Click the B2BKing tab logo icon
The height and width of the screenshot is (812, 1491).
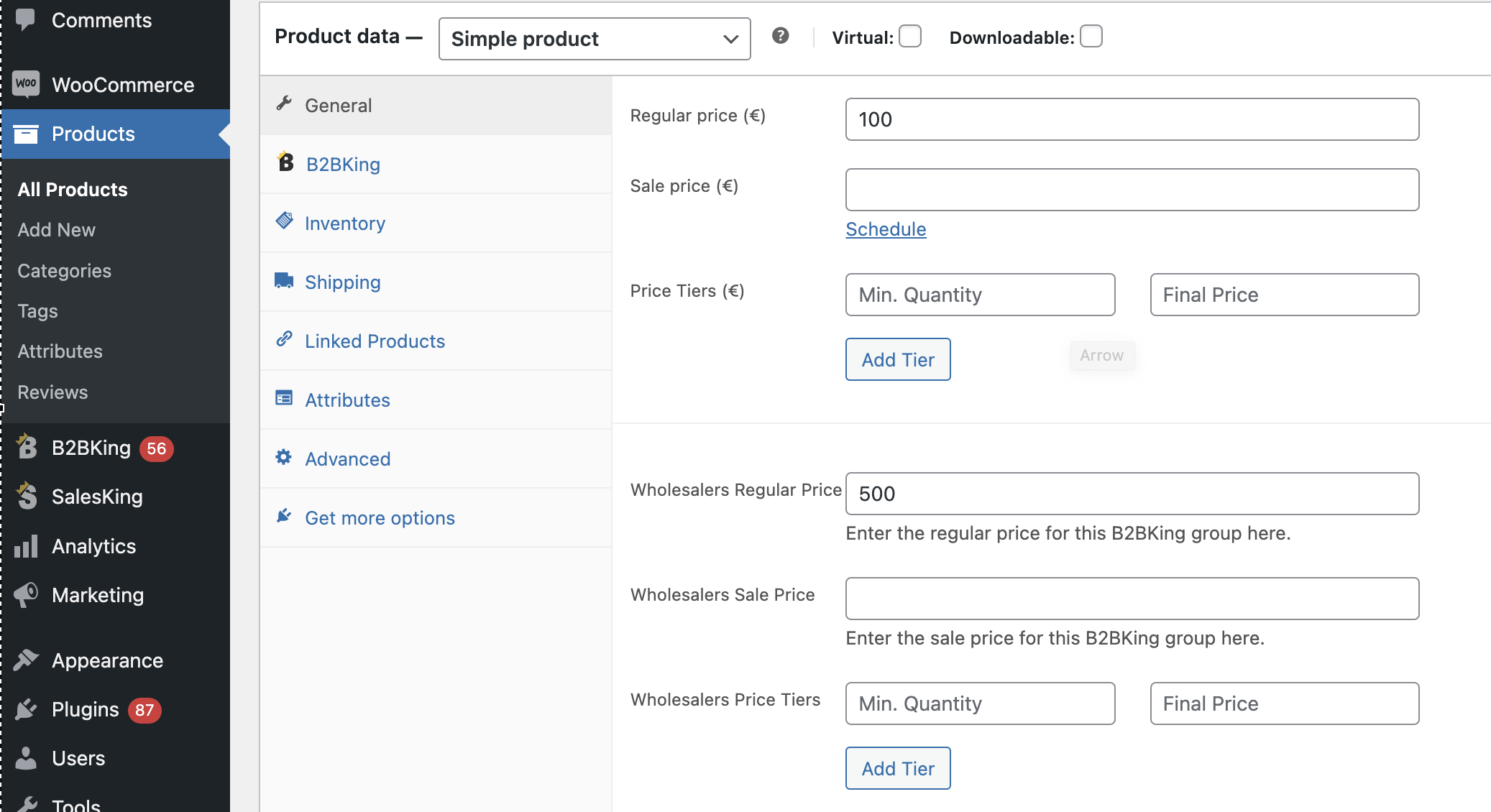pyautogui.click(x=285, y=162)
